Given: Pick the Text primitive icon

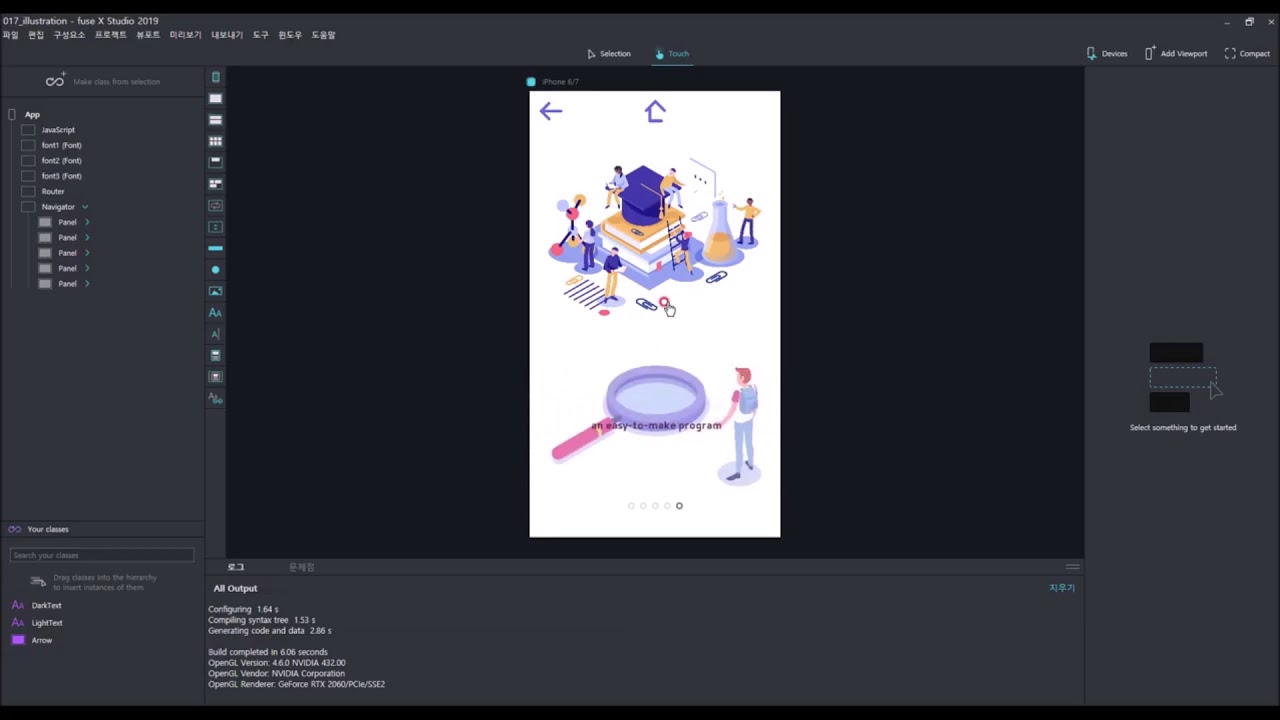Looking at the screenshot, I should [x=215, y=313].
